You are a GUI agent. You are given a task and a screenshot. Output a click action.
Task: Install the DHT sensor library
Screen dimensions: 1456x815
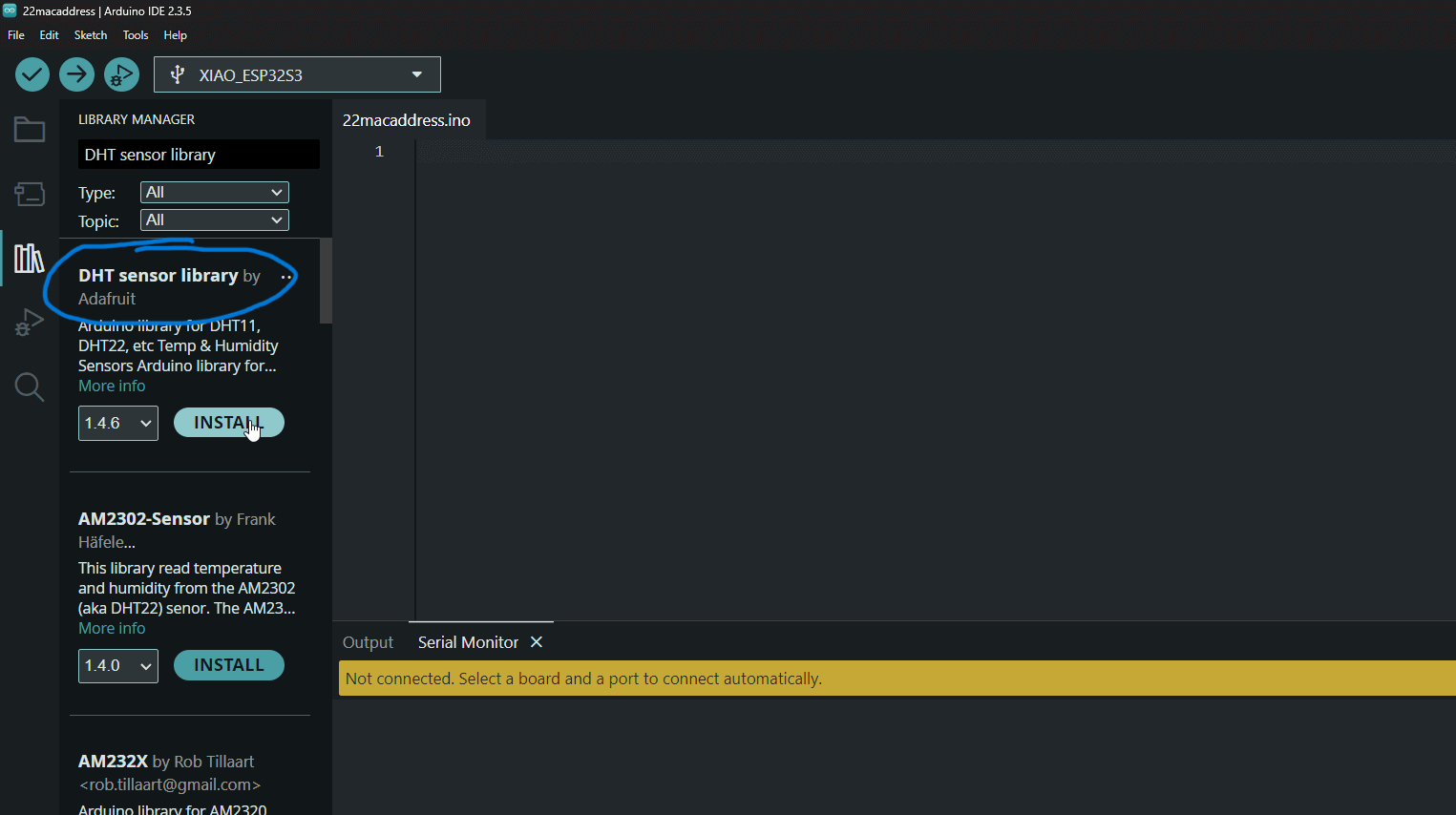[229, 423]
